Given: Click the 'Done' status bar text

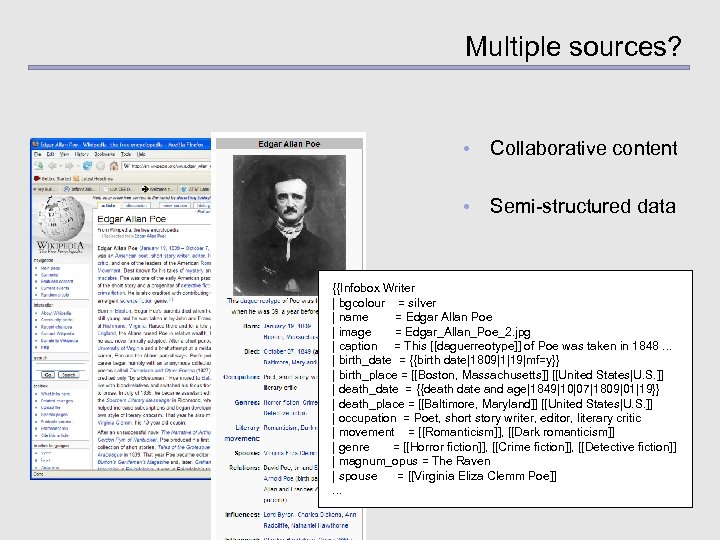Looking at the screenshot, I should click(39, 474).
